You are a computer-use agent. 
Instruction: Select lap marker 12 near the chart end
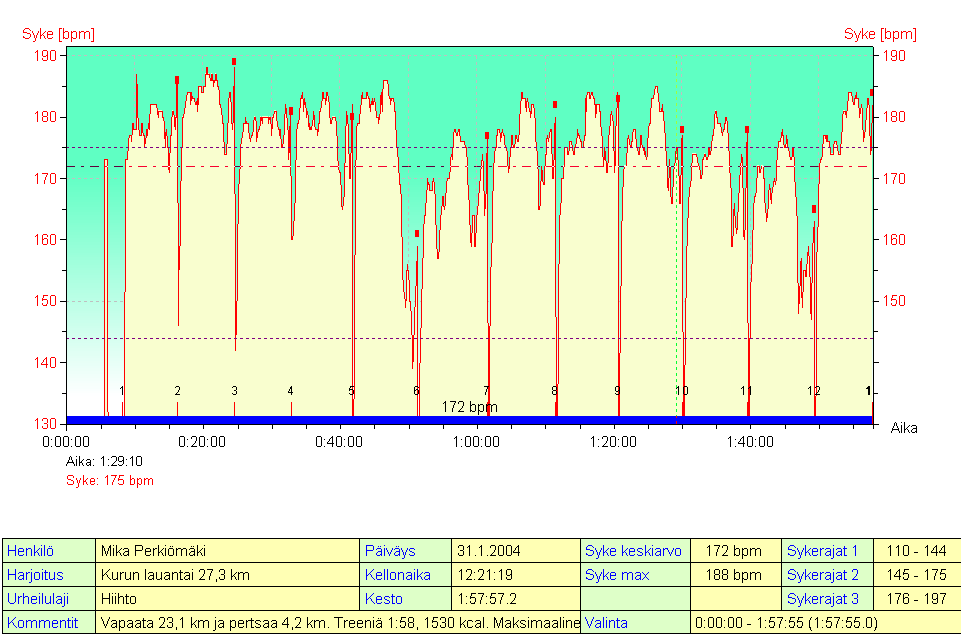pos(814,391)
